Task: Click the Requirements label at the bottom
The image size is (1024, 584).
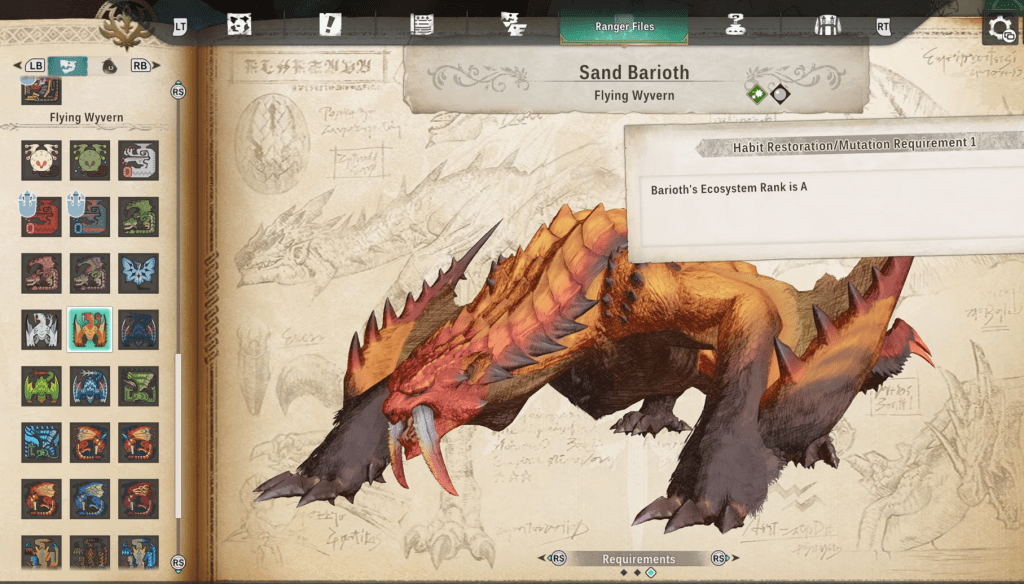Action: point(640,559)
